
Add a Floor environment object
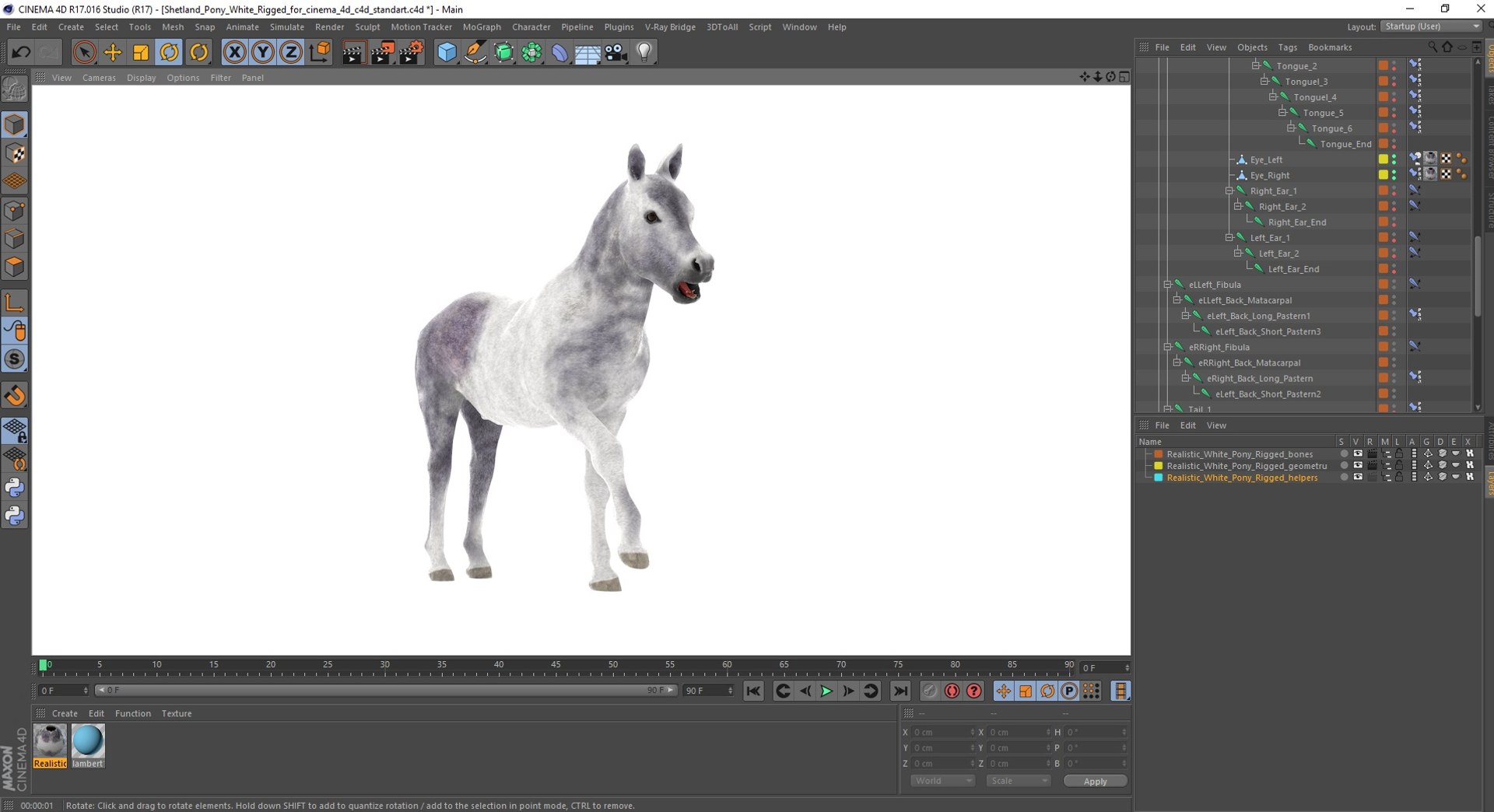click(587, 52)
